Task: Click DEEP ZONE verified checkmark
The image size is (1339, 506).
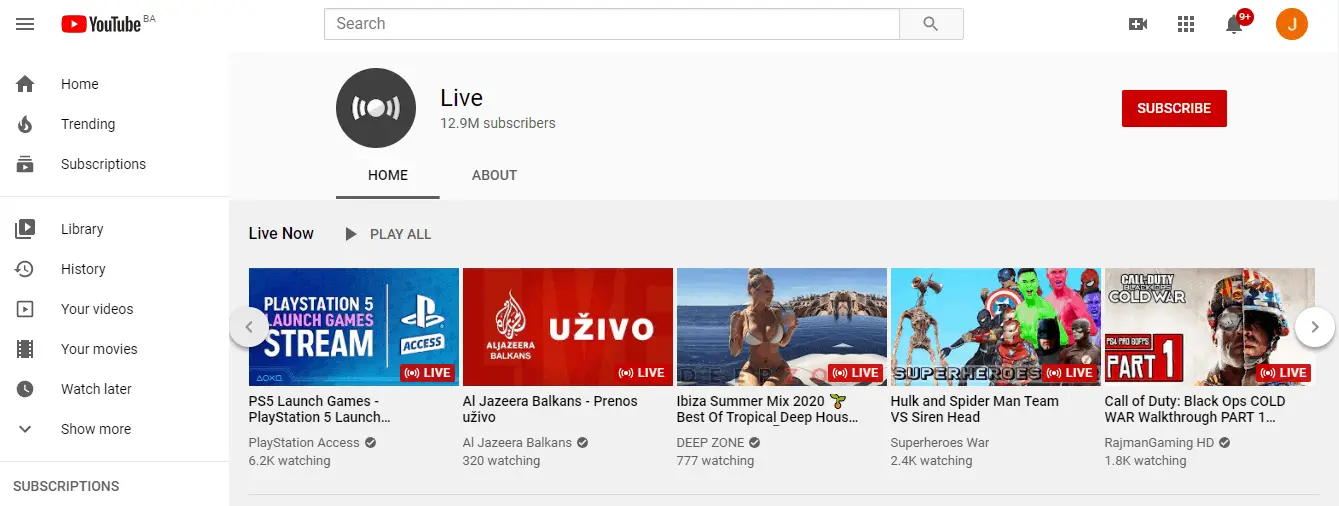Action: (755, 443)
